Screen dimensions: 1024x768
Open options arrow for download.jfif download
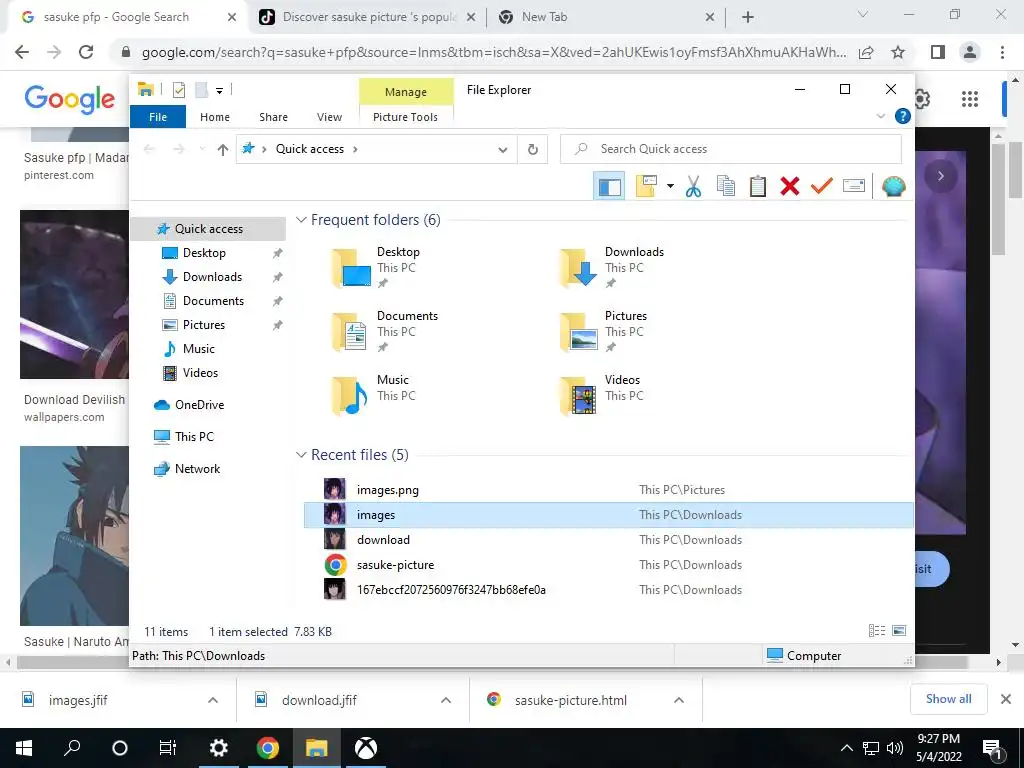tap(446, 700)
